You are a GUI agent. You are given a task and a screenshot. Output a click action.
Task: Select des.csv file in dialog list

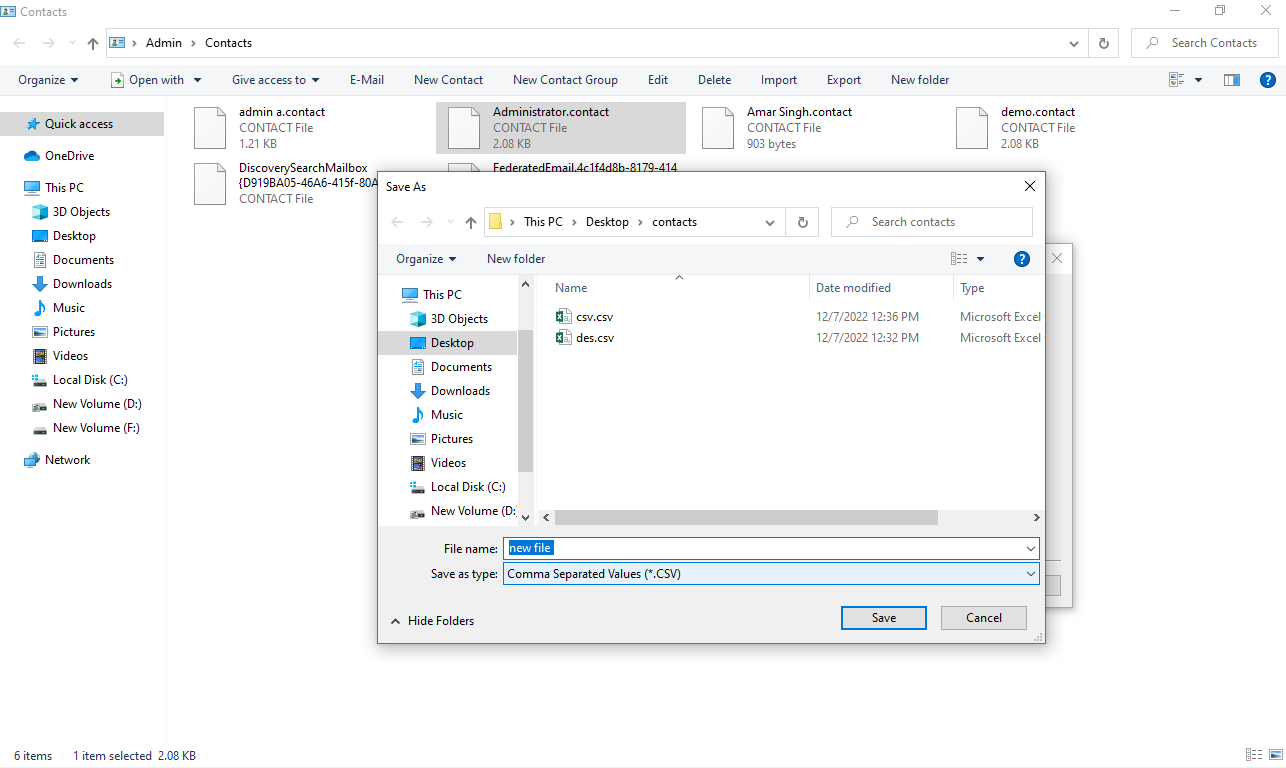pyautogui.click(x=595, y=338)
